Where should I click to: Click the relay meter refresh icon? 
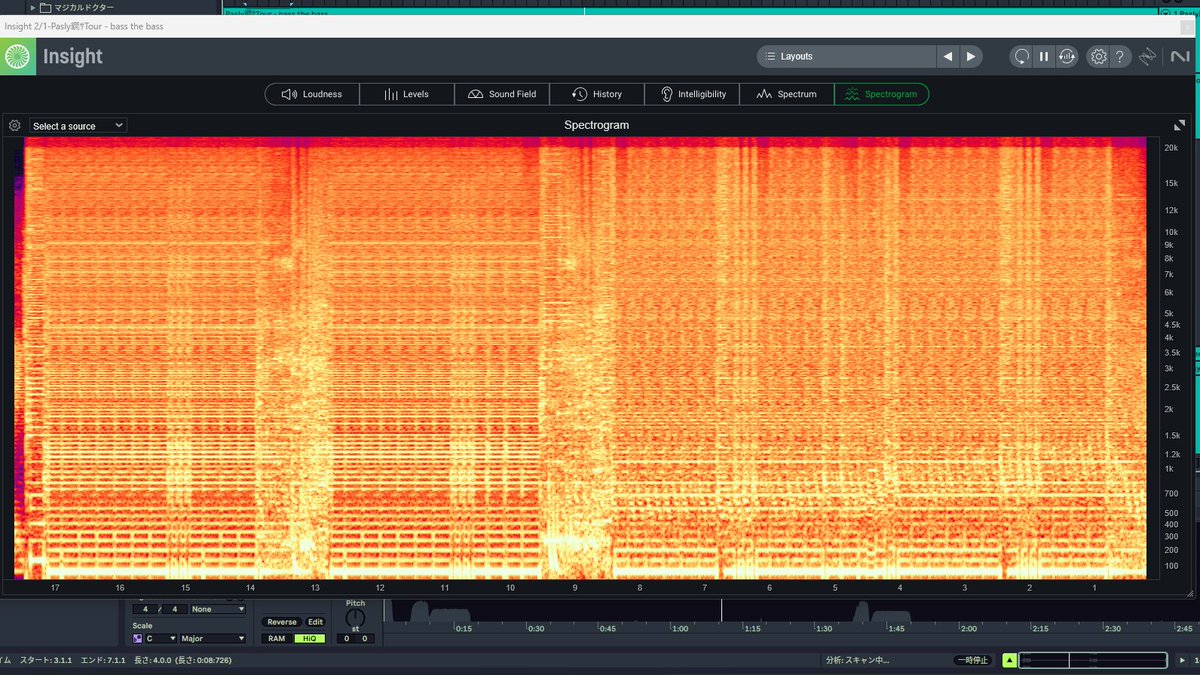pyautogui.click(x=1067, y=57)
